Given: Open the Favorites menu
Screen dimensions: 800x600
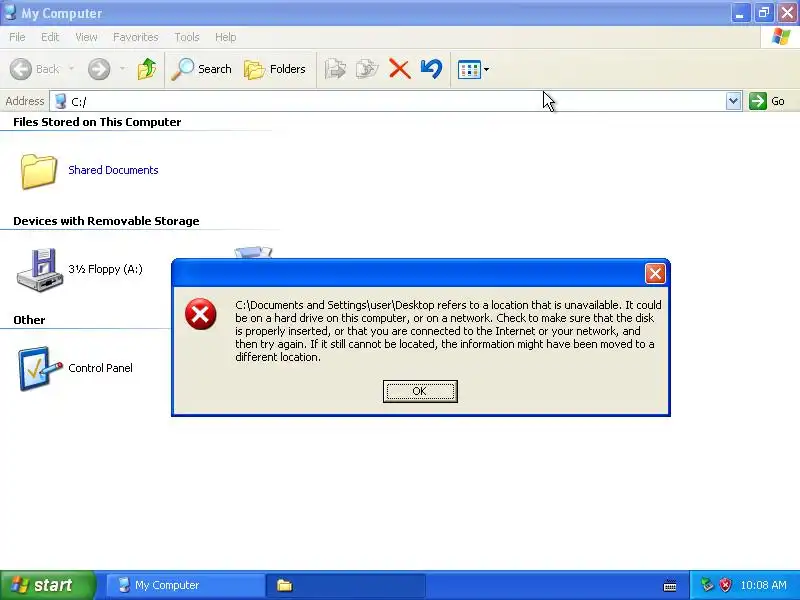Looking at the screenshot, I should pos(135,37).
